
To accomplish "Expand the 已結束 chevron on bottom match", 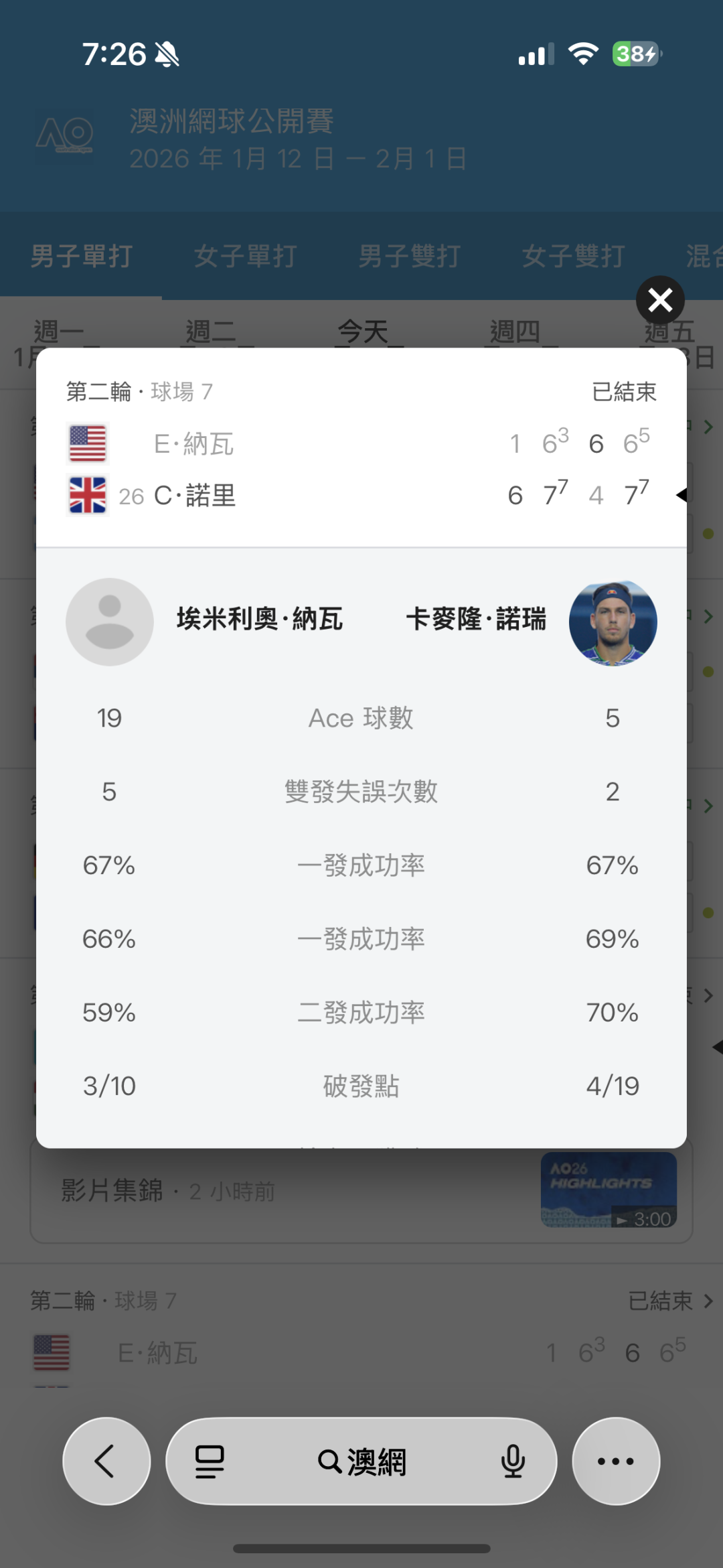I will click(x=708, y=1301).
